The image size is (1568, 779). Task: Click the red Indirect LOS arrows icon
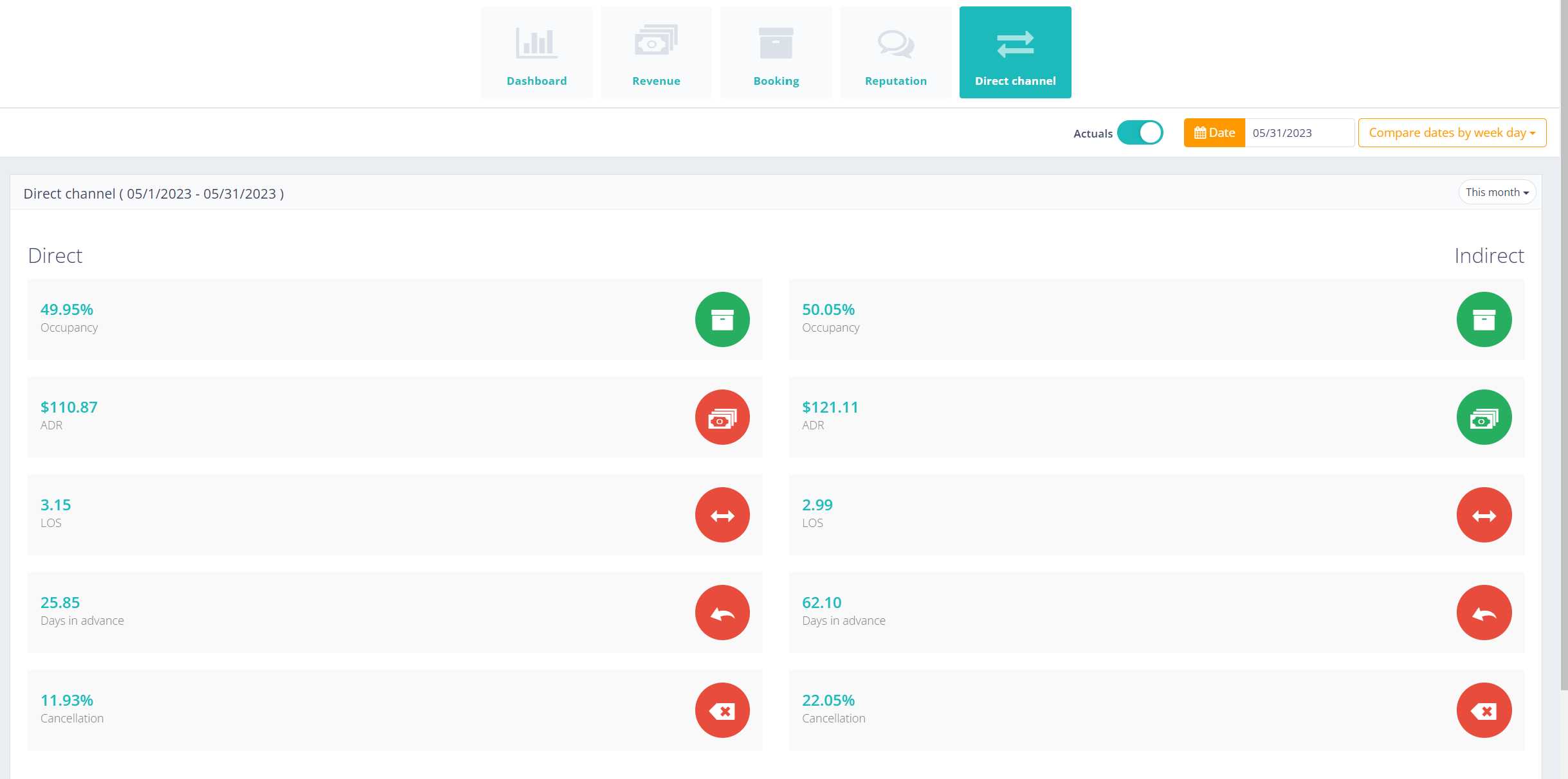click(x=1484, y=515)
